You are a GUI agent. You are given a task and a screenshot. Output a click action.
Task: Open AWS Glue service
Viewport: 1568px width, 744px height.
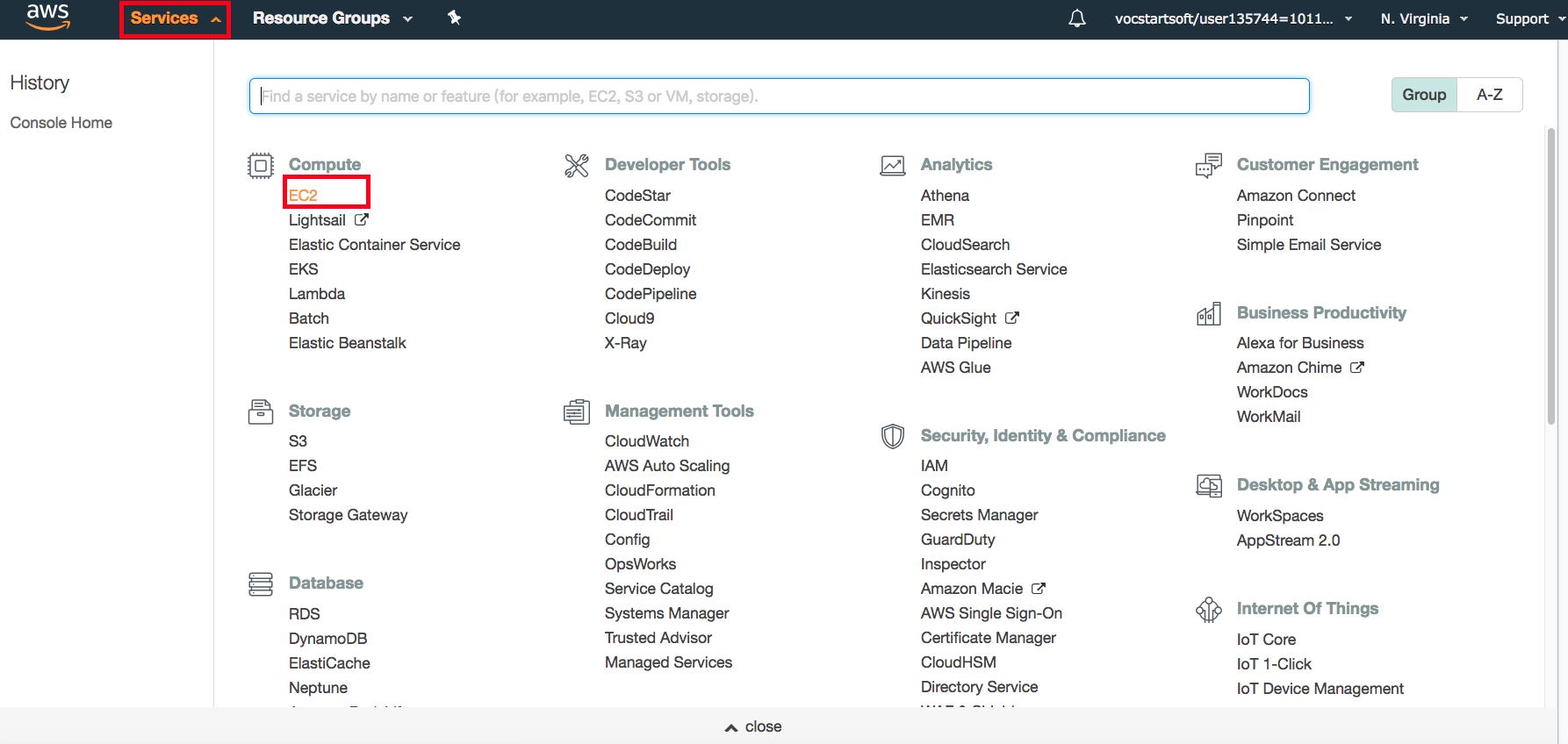pyautogui.click(x=956, y=368)
